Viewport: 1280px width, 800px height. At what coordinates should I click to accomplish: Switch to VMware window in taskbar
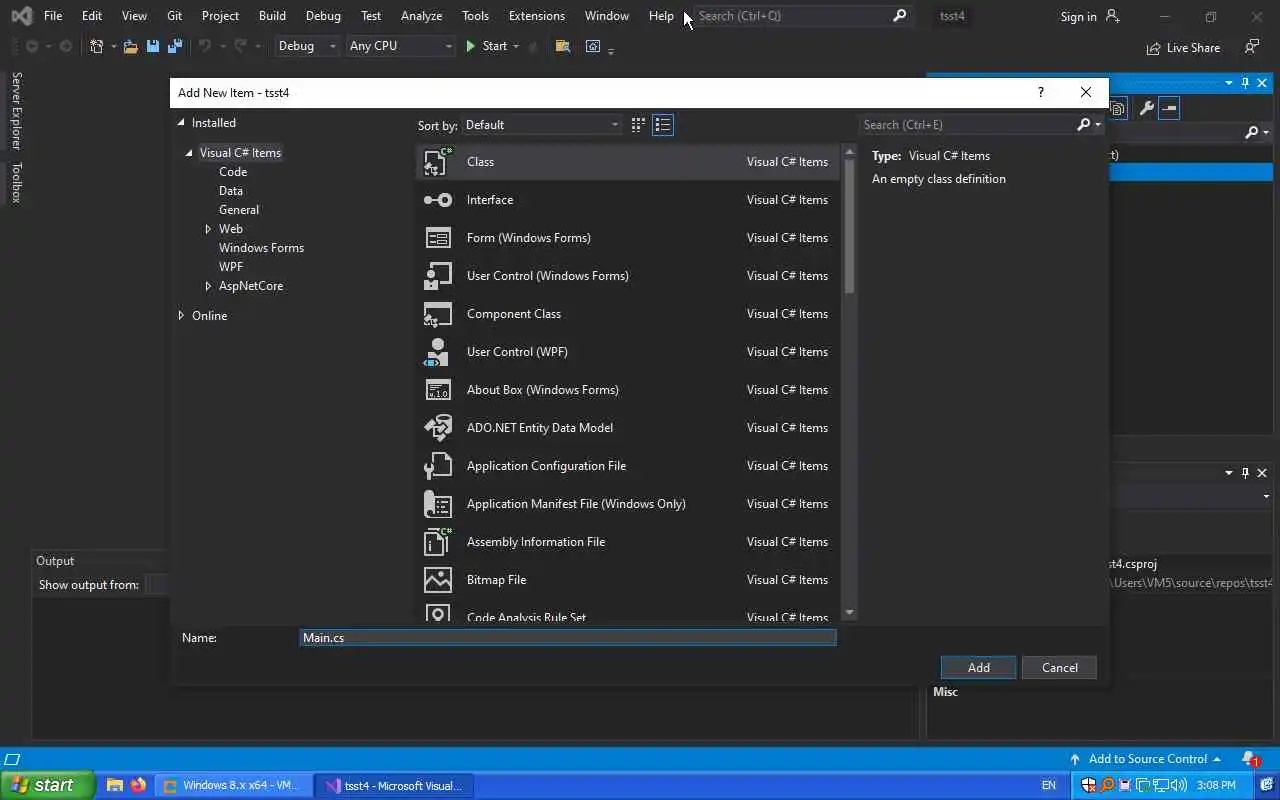232,786
